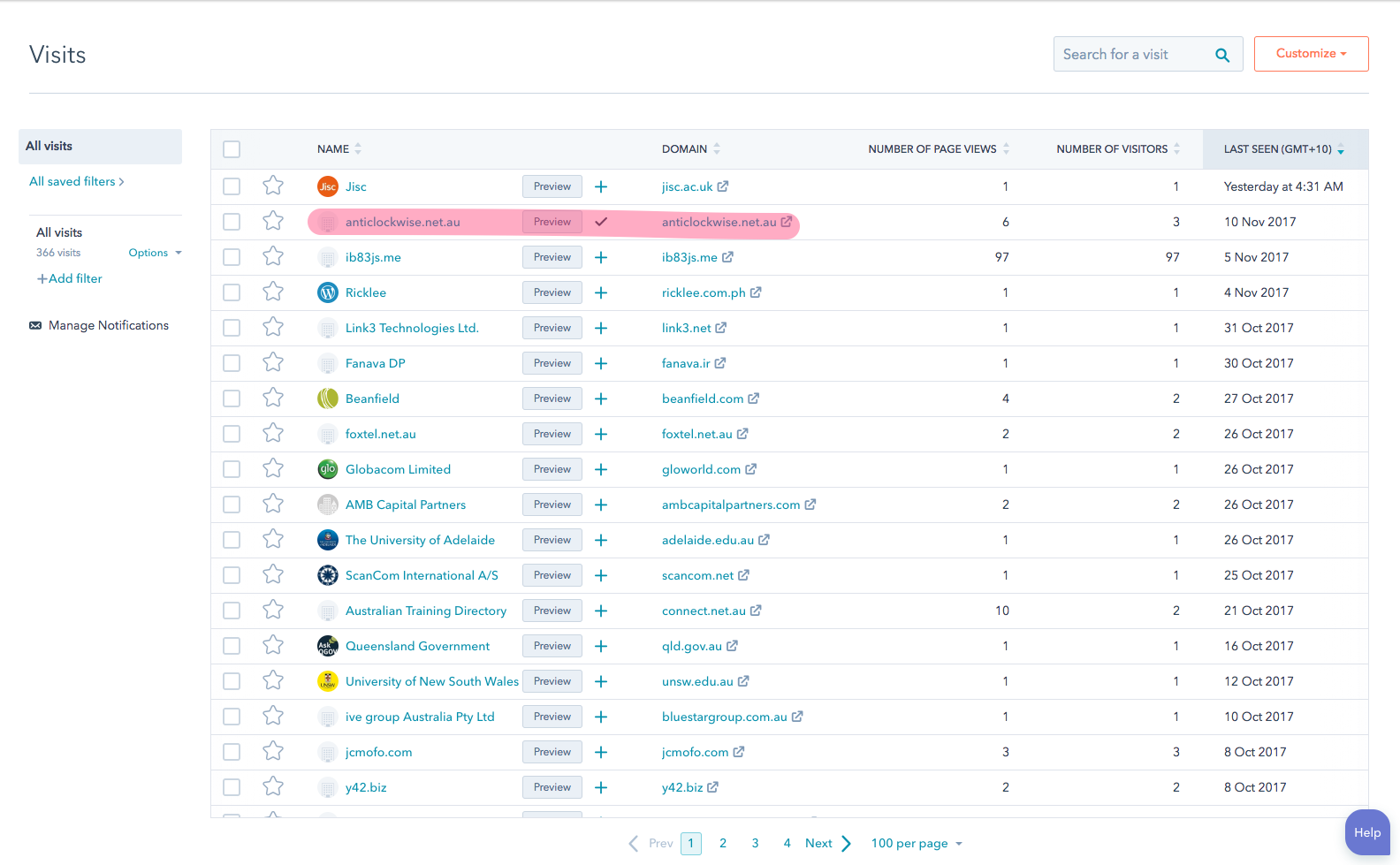This screenshot has width=1400, height=865.
Task: Click the plus icon for Ricklee
Action: (x=601, y=292)
